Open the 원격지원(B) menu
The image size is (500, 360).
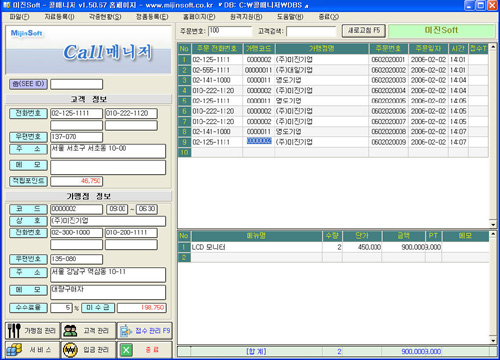(x=246, y=17)
